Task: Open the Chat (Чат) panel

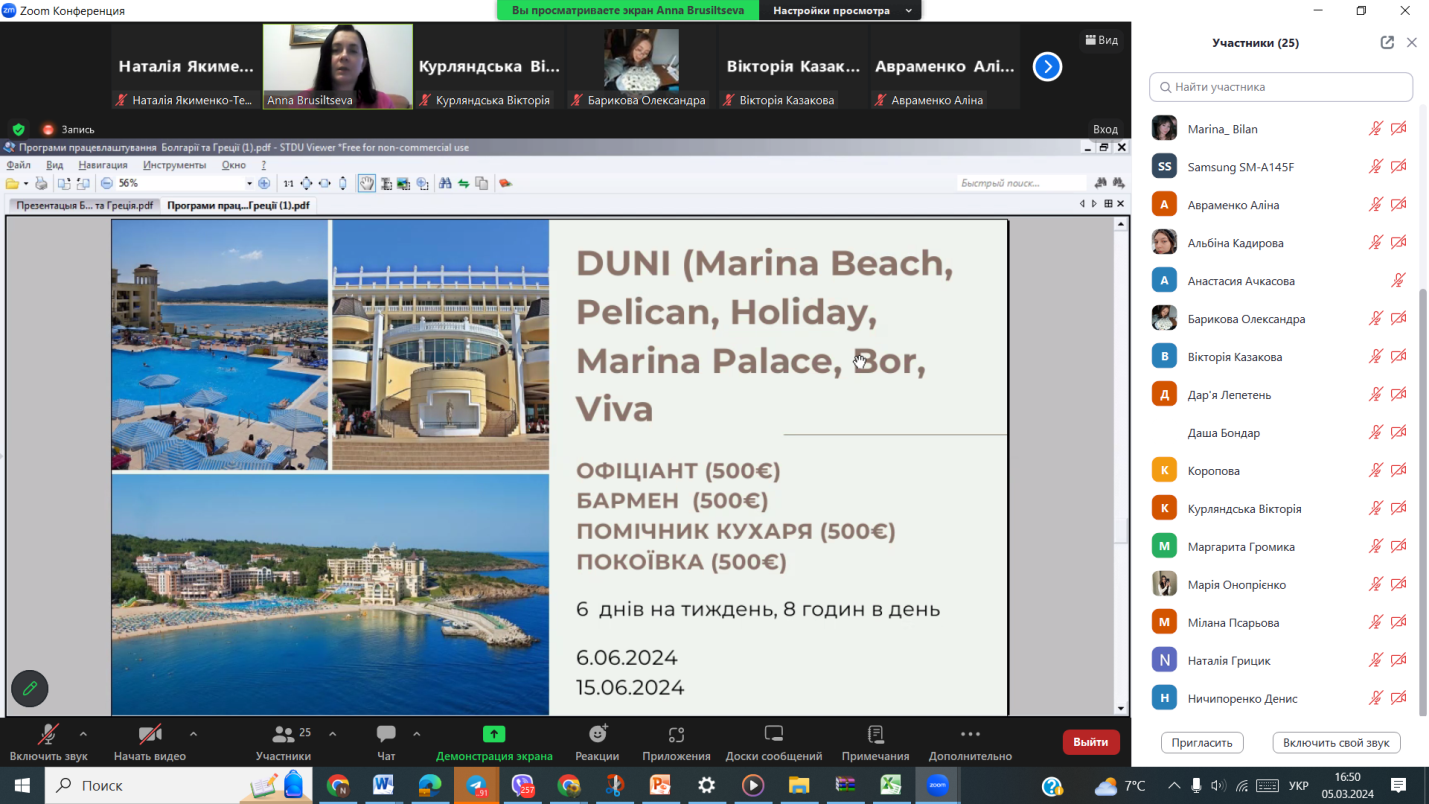Action: [x=386, y=735]
